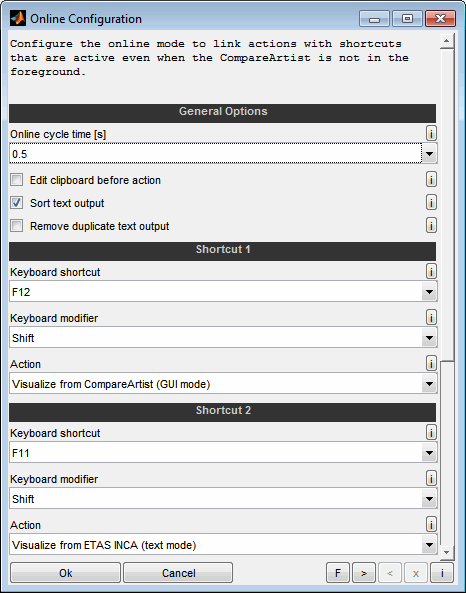Image resolution: width=466 pixels, height=593 pixels.
Task: Click the Cancel button
Action: [x=178, y=573]
